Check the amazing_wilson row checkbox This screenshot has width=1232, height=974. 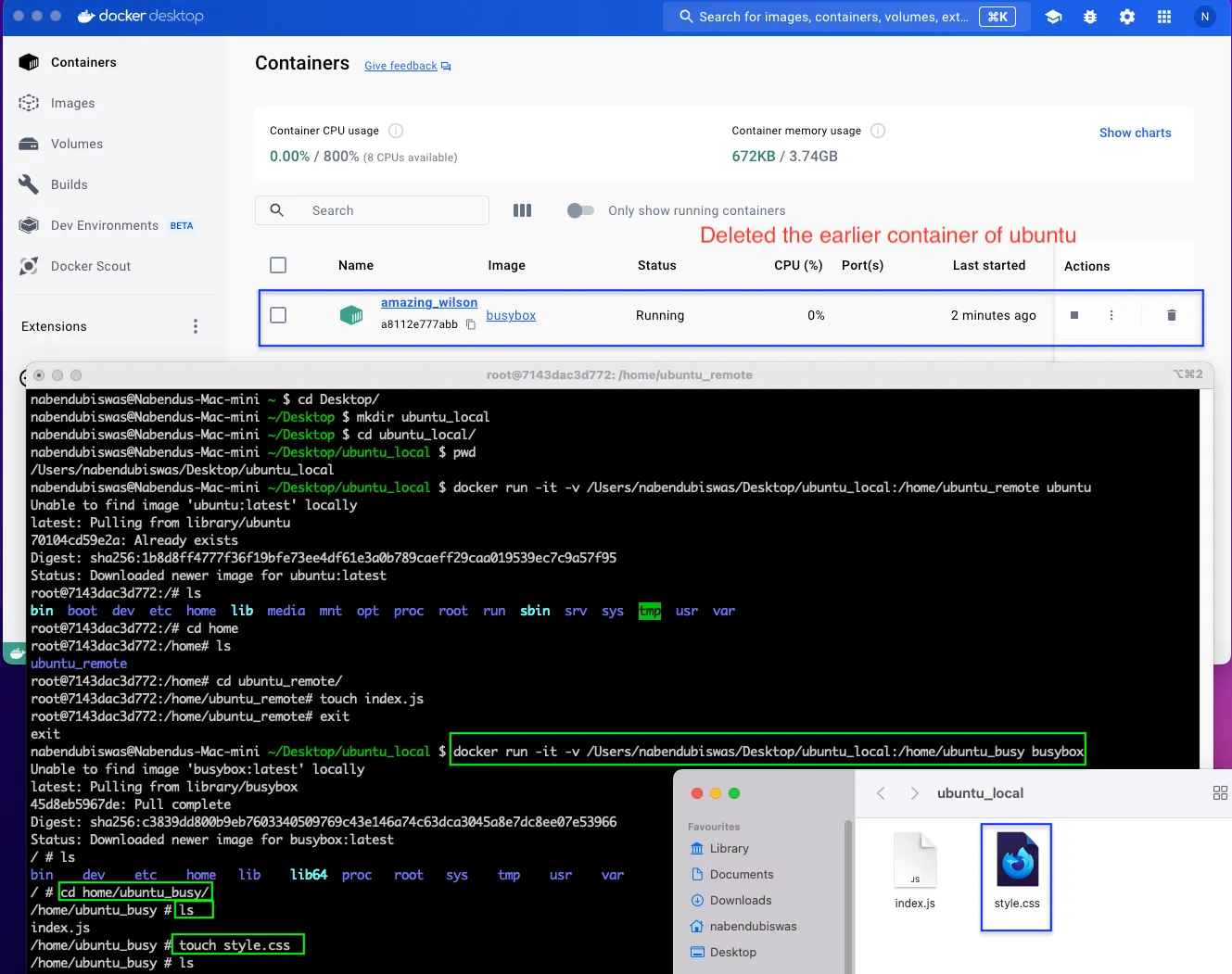click(x=278, y=315)
